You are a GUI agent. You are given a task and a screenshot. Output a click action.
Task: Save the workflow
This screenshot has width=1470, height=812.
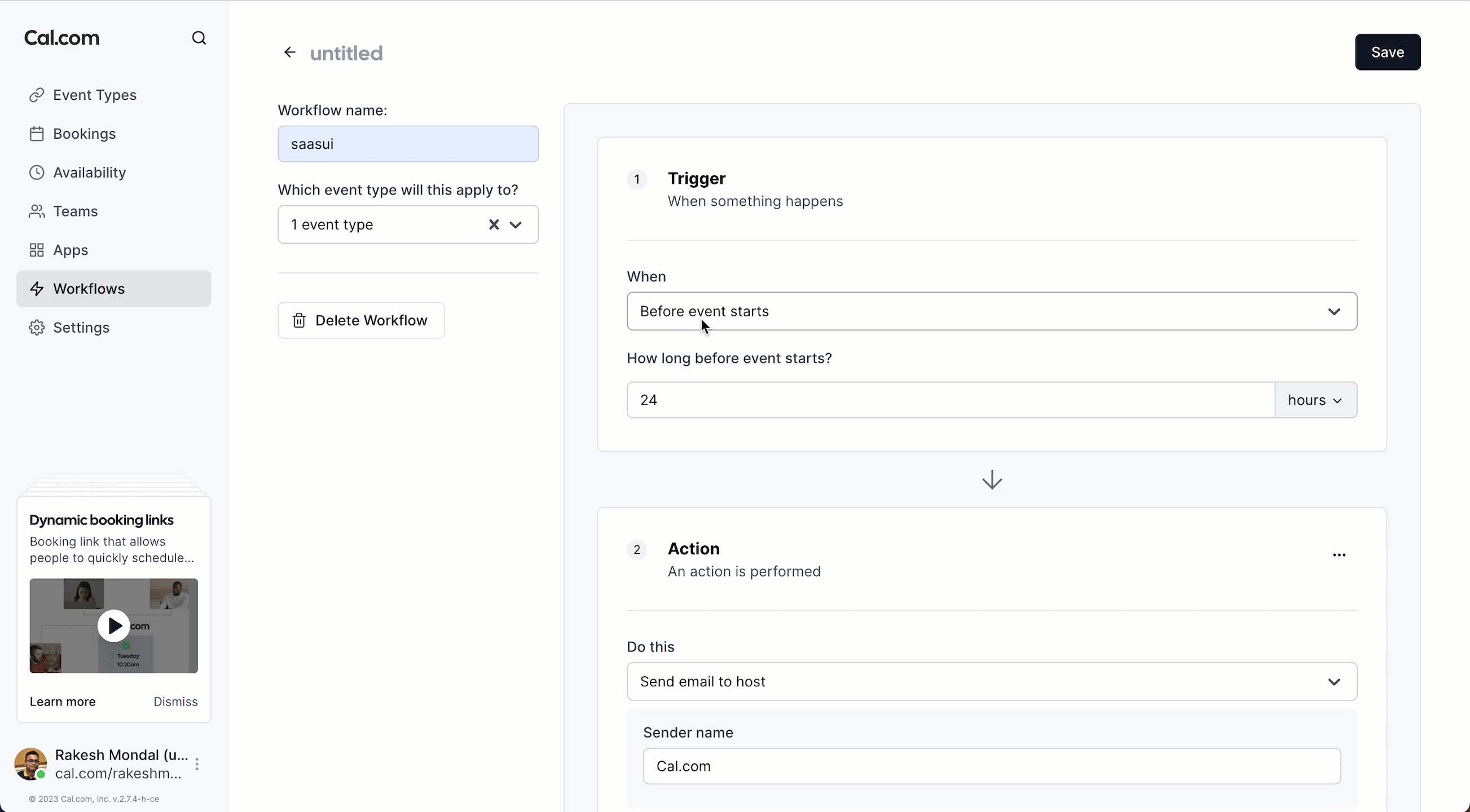1388,52
